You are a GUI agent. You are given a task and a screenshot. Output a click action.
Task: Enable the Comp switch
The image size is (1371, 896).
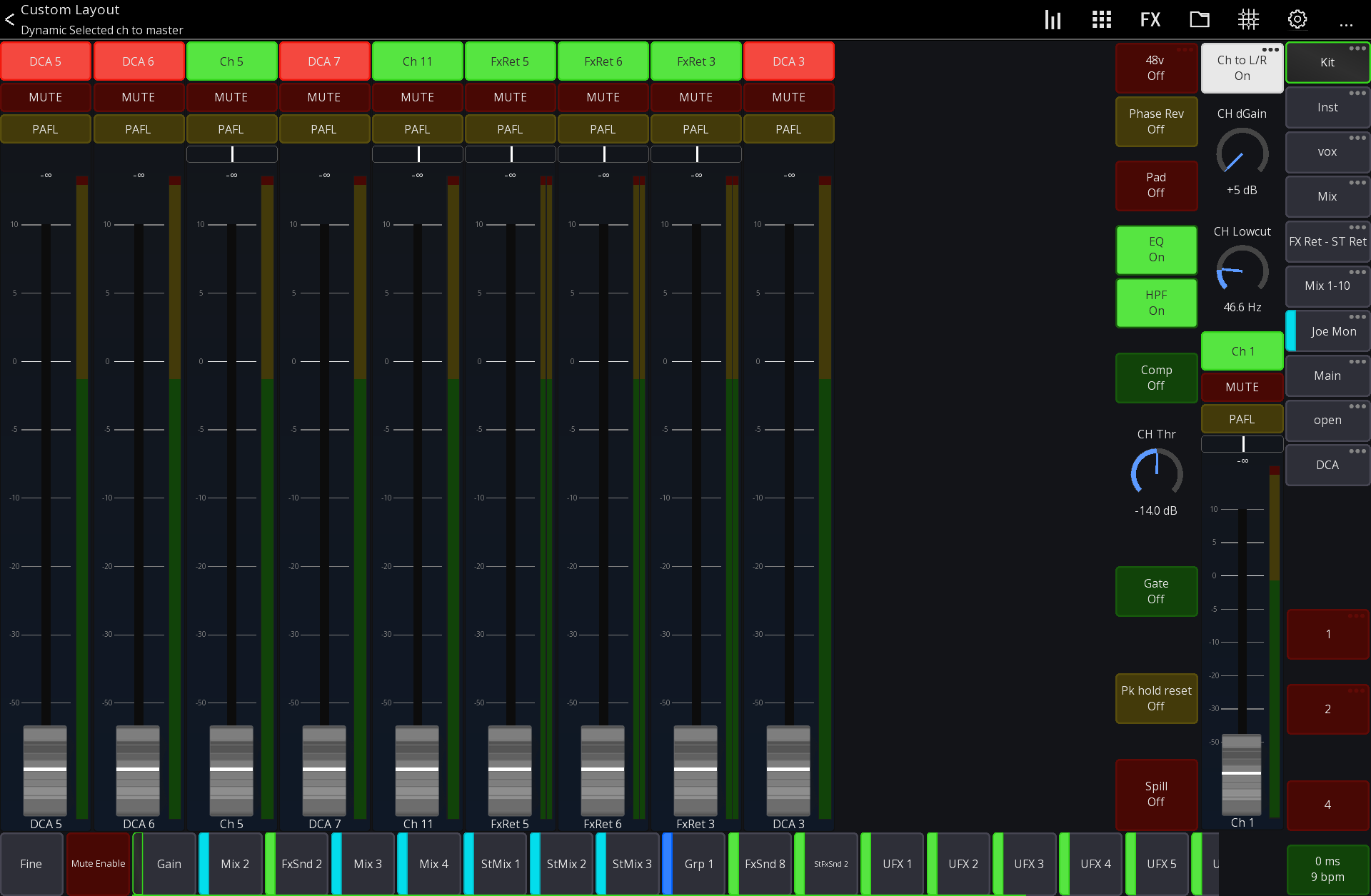1156,378
